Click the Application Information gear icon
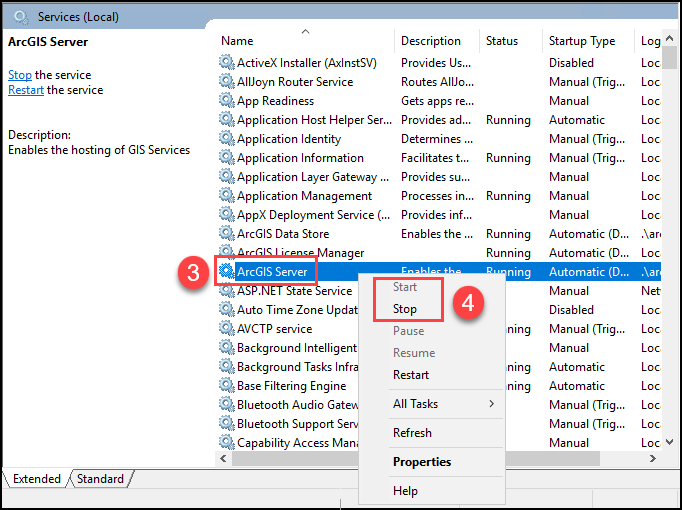 pyautogui.click(x=226, y=157)
